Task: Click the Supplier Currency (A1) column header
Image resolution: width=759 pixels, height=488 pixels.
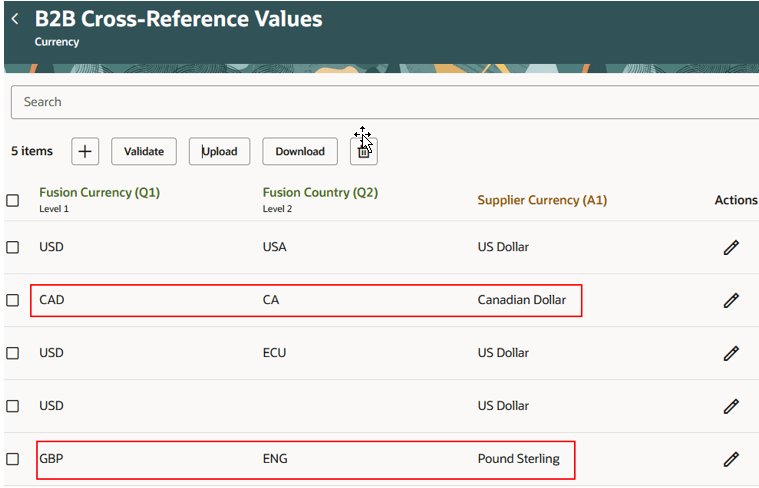Action: [x=542, y=200]
